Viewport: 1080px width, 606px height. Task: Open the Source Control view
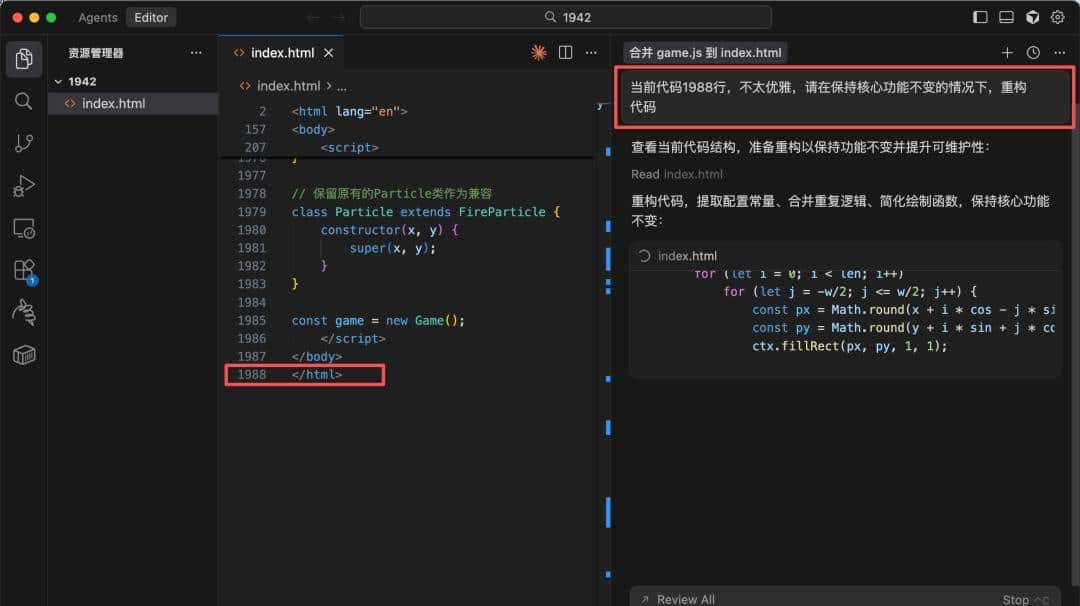(24, 143)
